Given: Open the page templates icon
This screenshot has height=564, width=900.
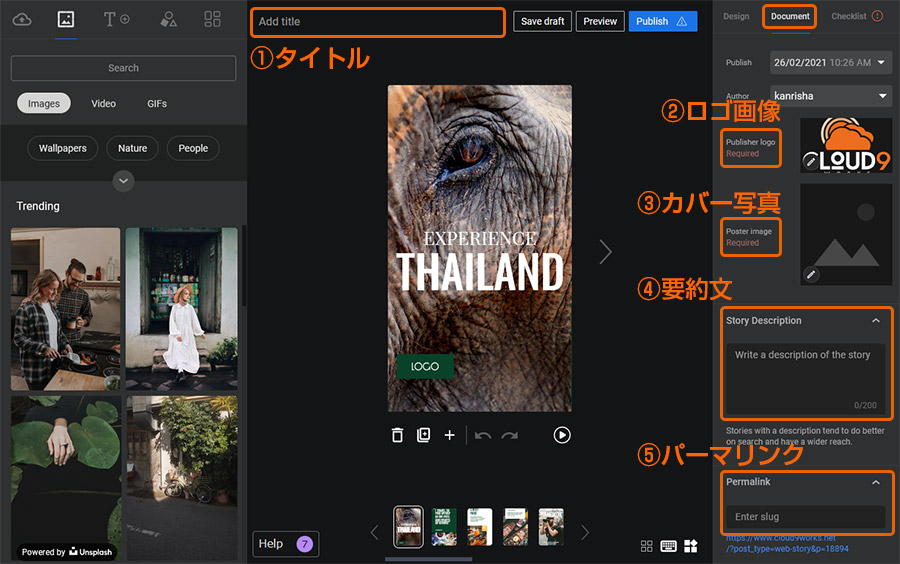Looking at the screenshot, I should click(x=212, y=20).
